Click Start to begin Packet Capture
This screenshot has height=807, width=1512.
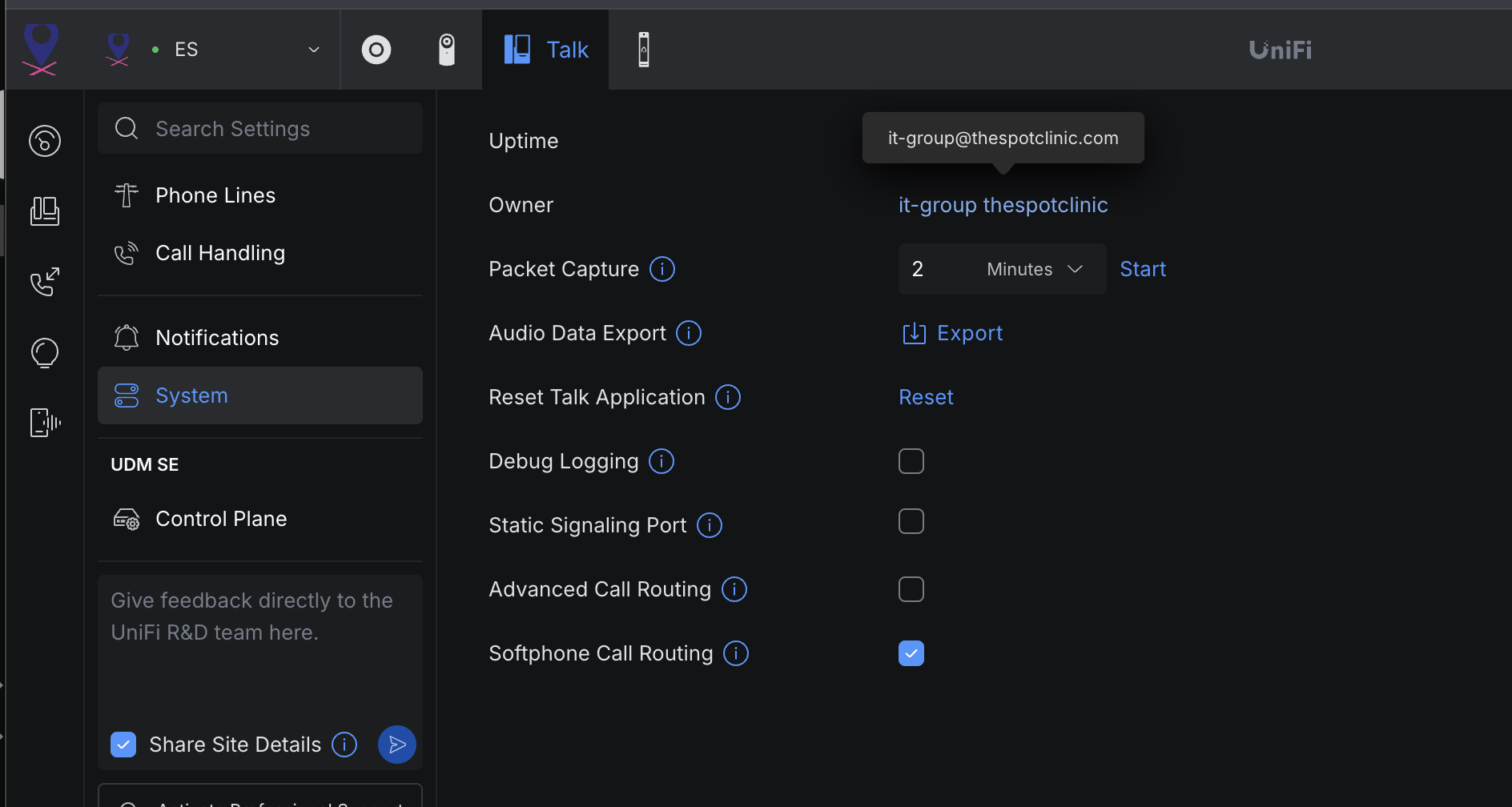(x=1142, y=268)
